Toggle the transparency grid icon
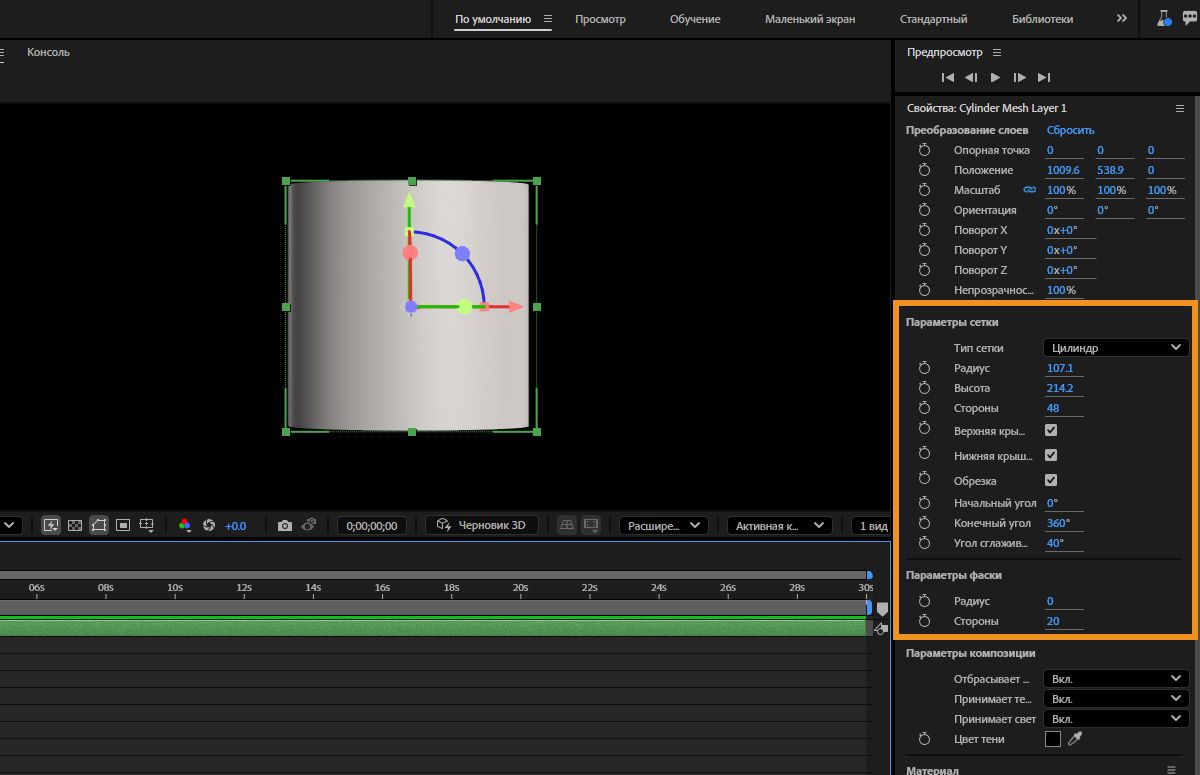Image resolution: width=1200 pixels, height=775 pixels. (x=74, y=525)
